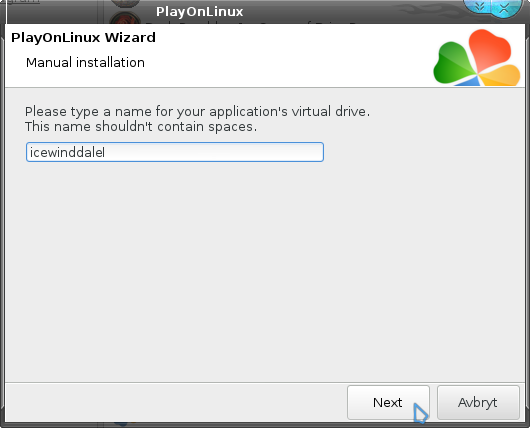This screenshot has width=530, height=428.
Task: Click the 'Manual installation' subtitle
Action: pos(85,63)
